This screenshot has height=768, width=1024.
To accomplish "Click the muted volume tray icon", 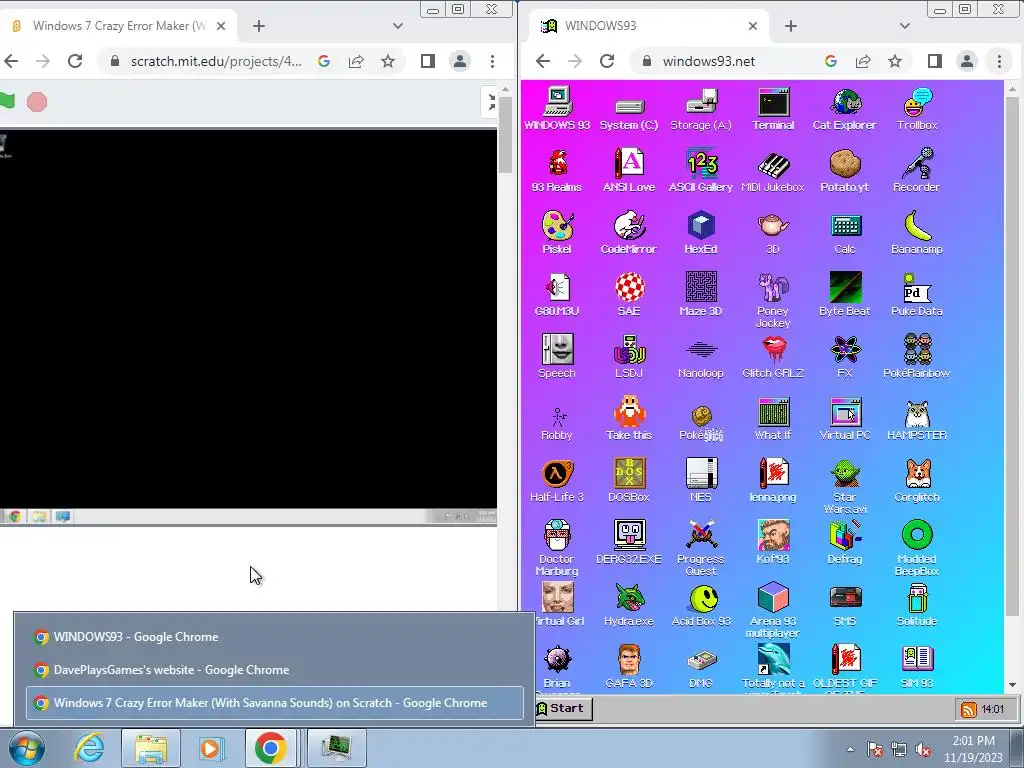I will tap(923, 750).
